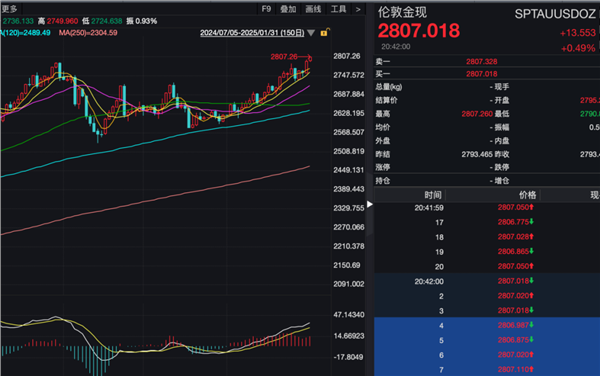
Task: Click the white panel collapse arrow
Action: (370, 204)
